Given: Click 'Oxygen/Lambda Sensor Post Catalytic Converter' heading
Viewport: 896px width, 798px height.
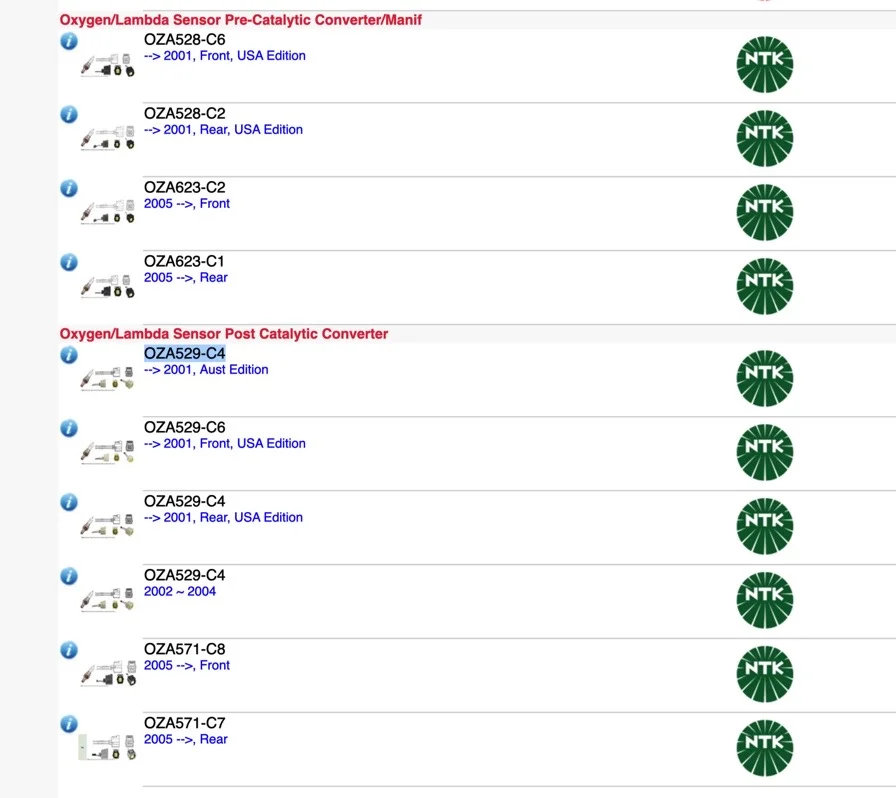Looking at the screenshot, I should [224, 334].
